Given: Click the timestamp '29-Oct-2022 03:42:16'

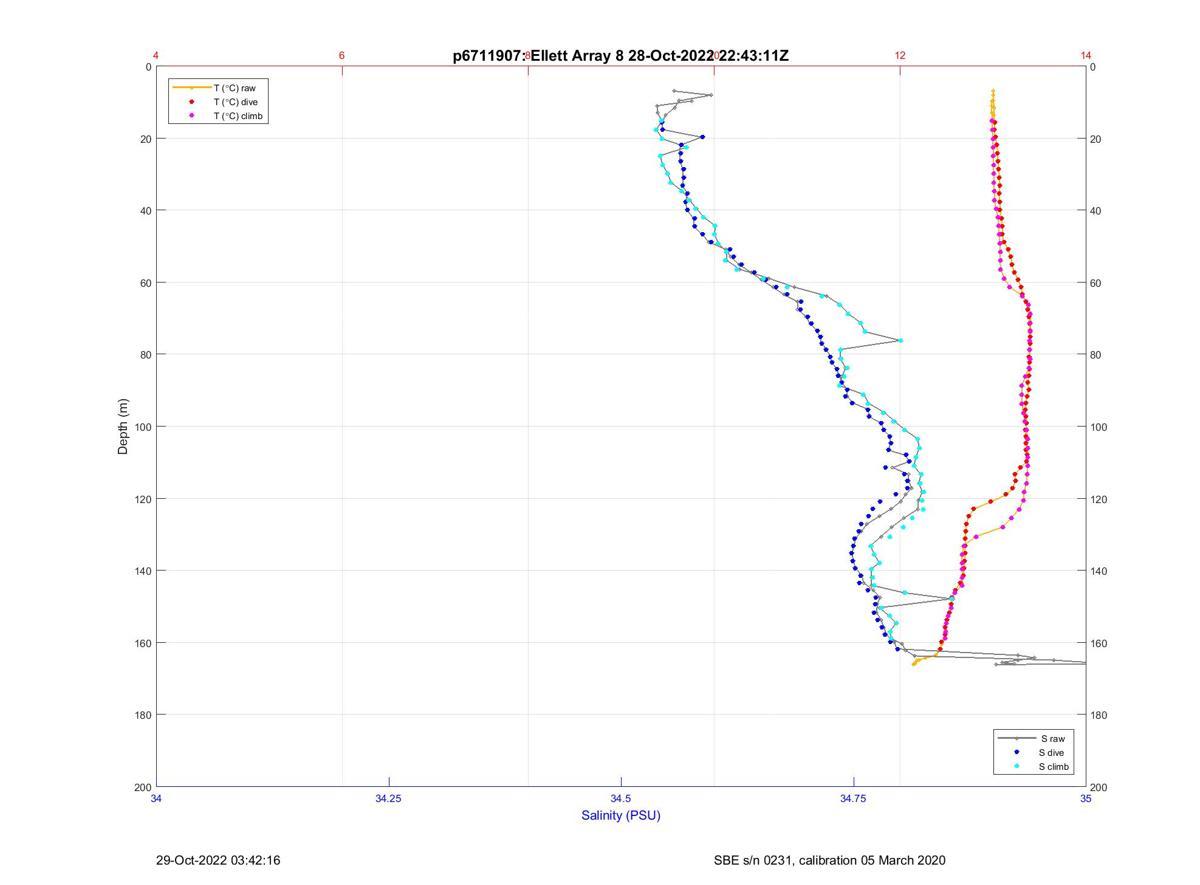Looking at the screenshot, I should (218, 860).
